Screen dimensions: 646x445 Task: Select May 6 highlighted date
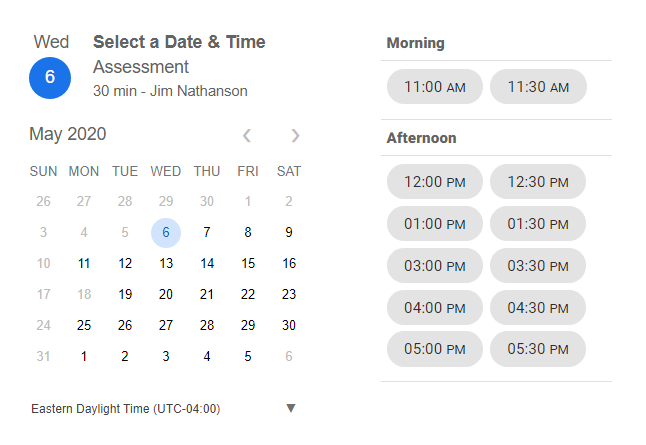coord(166,232)
